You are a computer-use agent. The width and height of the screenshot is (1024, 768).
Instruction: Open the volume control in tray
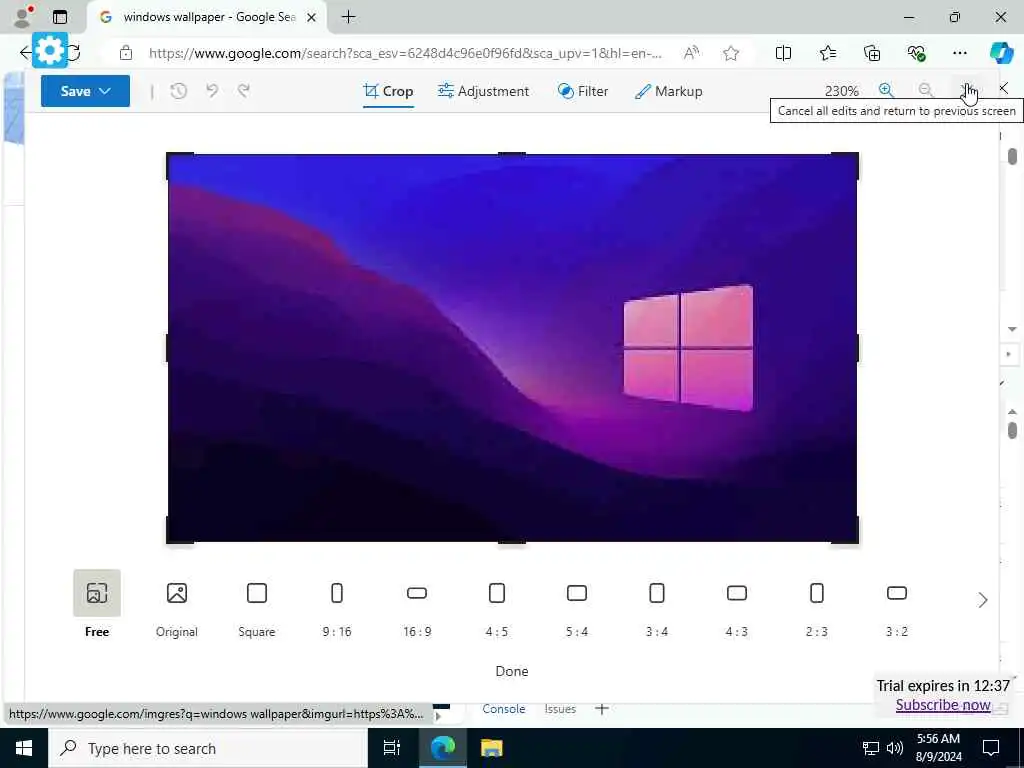895,748
